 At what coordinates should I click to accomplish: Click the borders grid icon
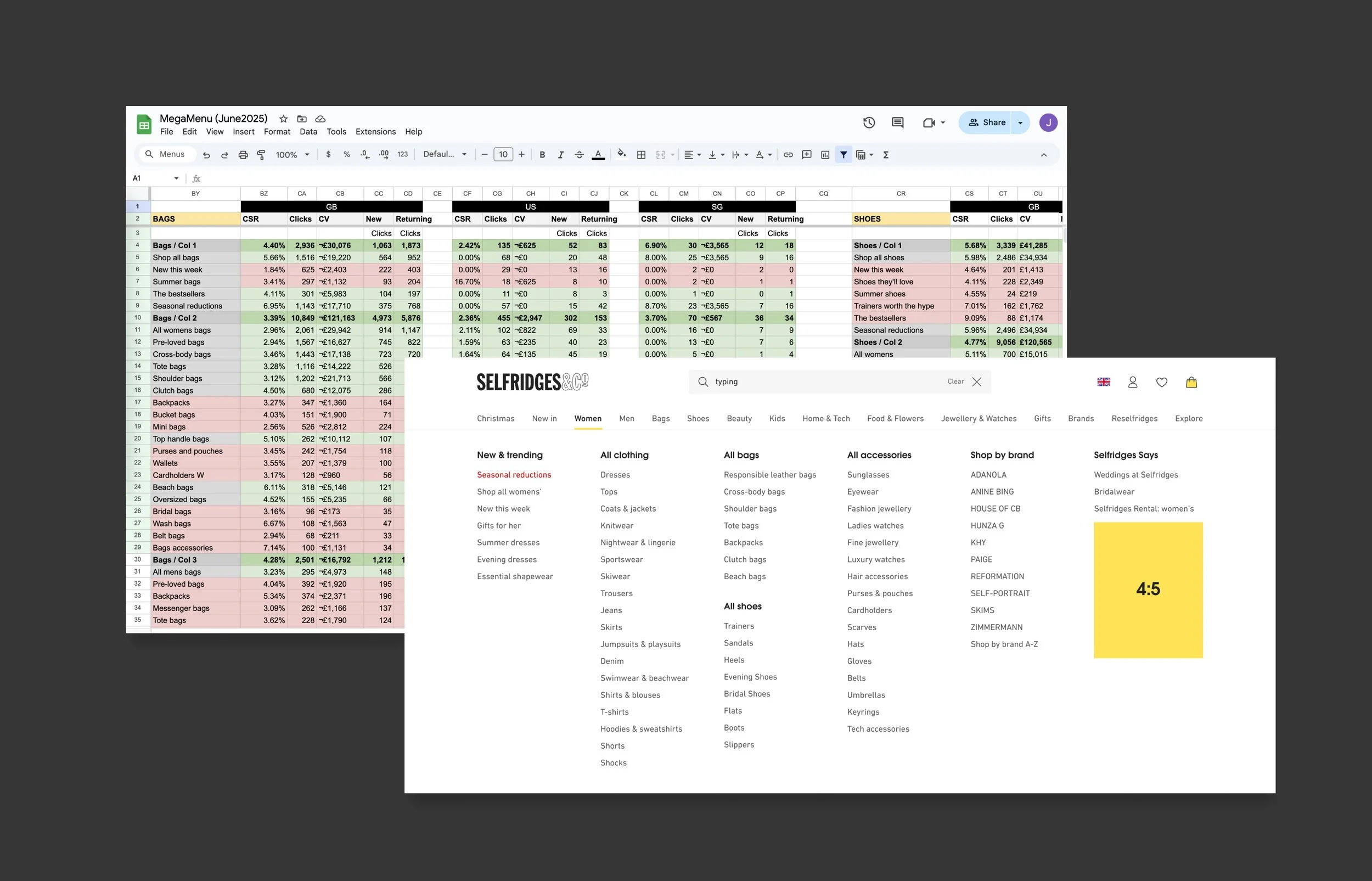pos(641,154)
